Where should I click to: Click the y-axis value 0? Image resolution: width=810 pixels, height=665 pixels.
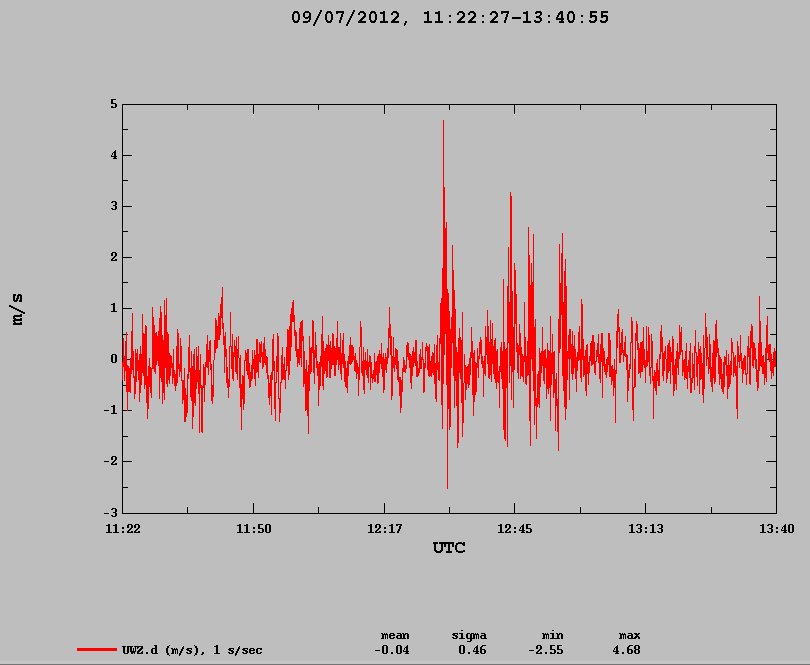tap(114, 359)
